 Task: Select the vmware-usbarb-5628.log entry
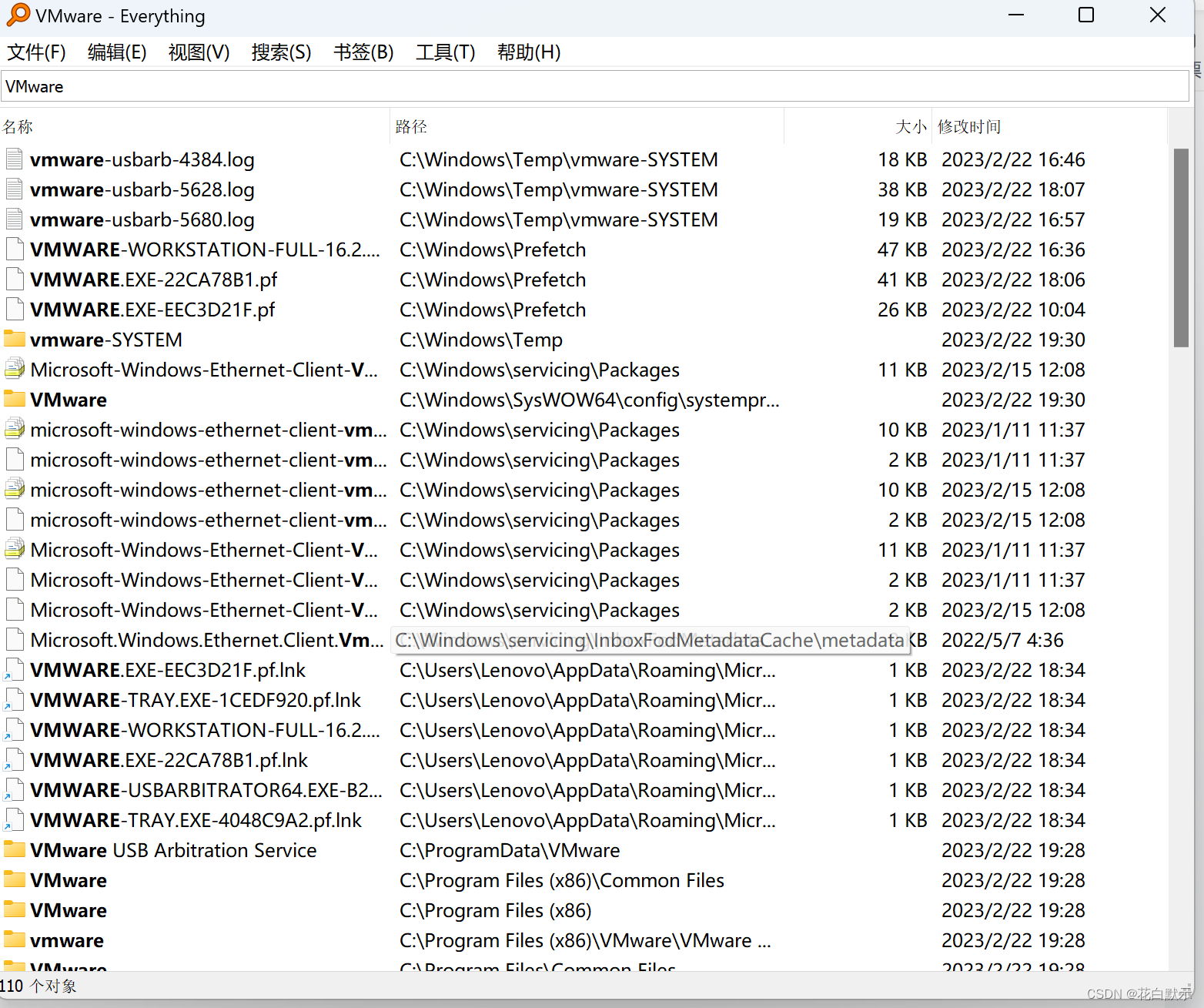pyautogui.click(x=142, y=189)
